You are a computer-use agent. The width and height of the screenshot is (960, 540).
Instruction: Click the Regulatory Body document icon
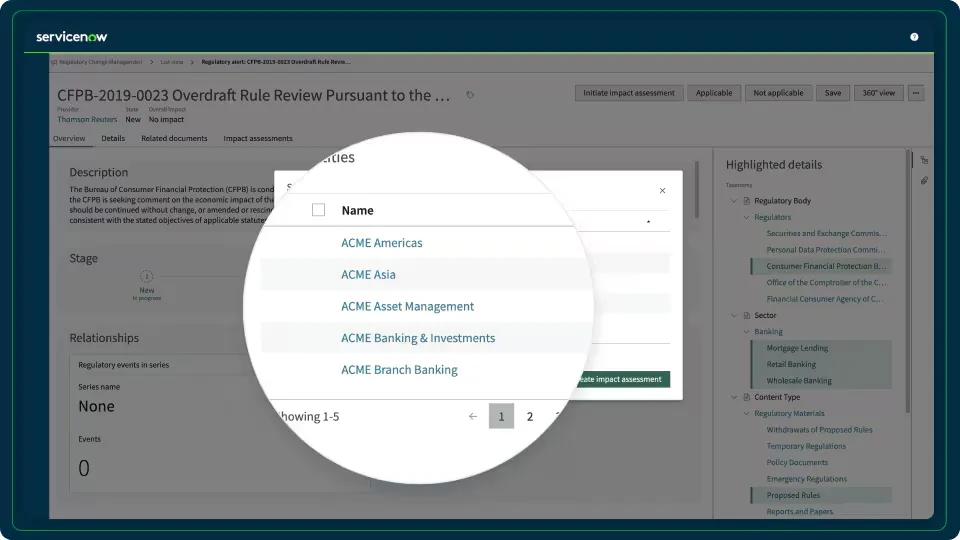coord(747,201)
